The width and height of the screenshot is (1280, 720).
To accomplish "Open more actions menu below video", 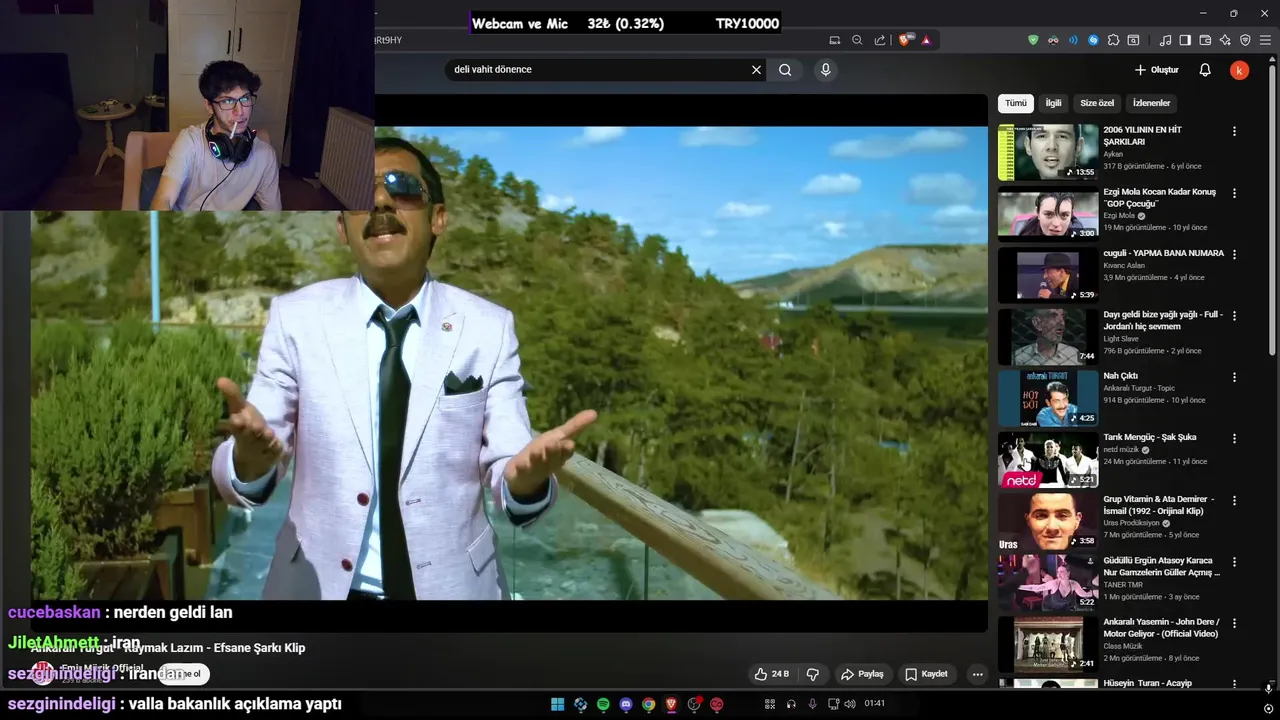I will click(x=978, y=674).
